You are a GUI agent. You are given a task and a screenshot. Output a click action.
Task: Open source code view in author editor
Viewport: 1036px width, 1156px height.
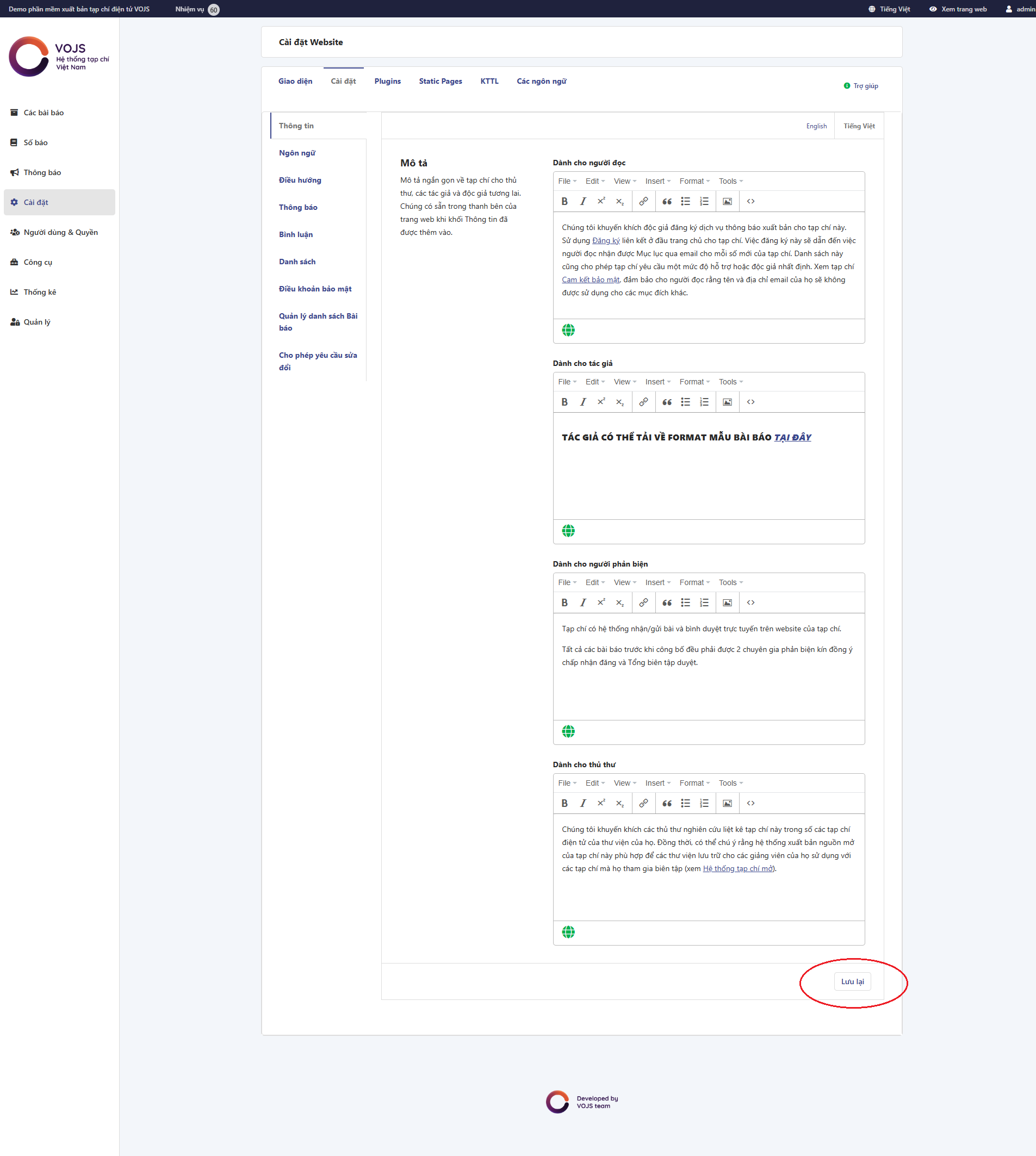click(x=750, y=402)
